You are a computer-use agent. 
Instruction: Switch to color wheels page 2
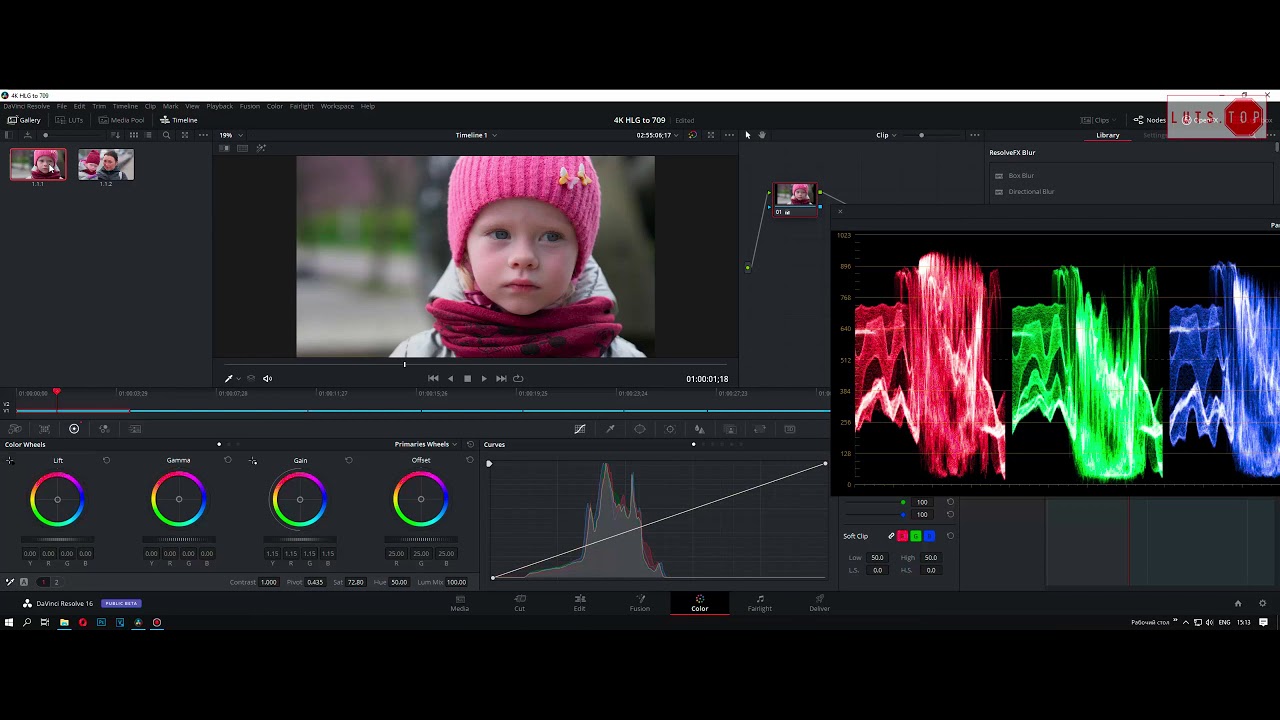click(x=56, y=582)
